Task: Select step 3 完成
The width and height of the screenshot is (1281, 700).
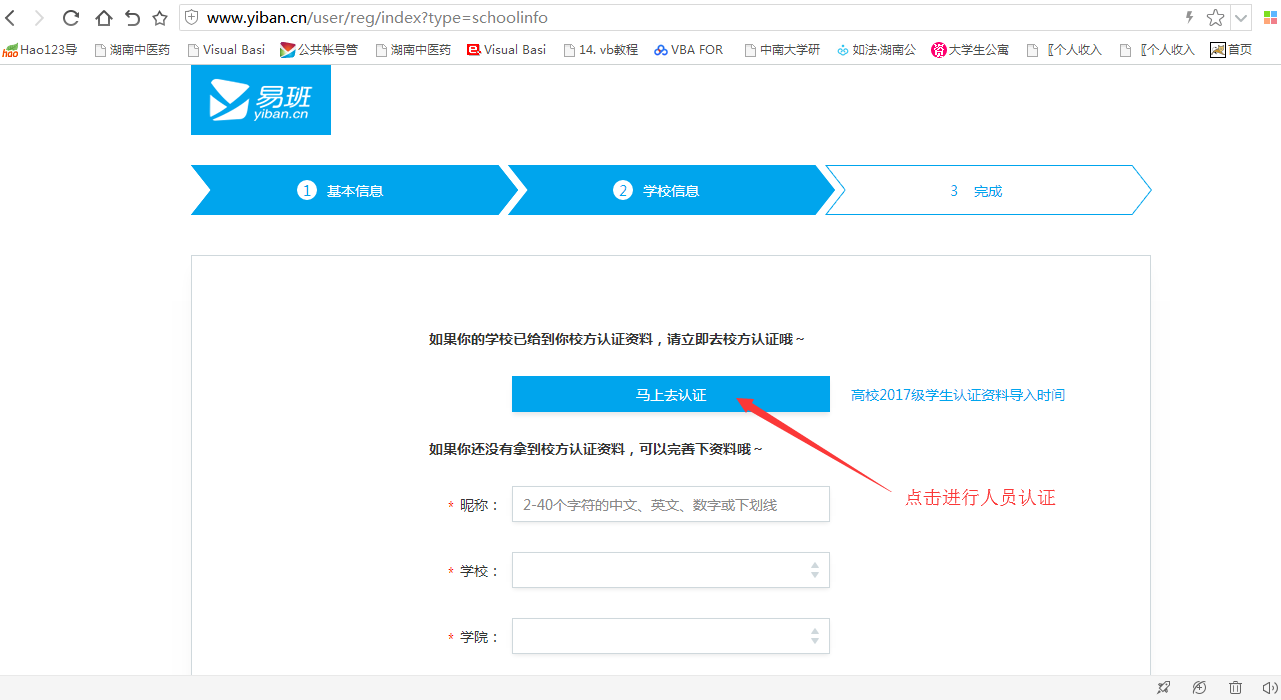Action: (x=986, y=191)
